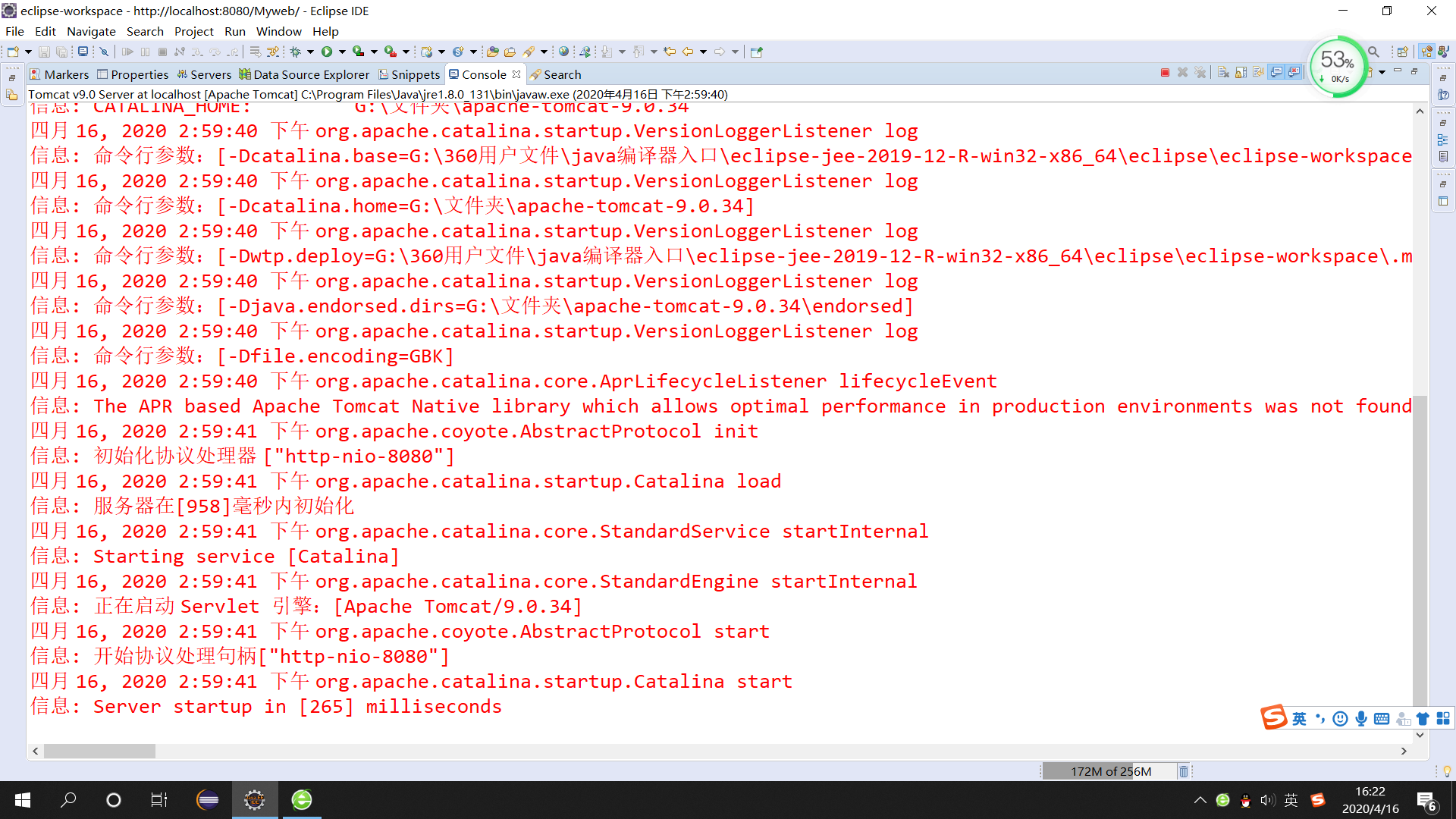1456x819 pixels.
Task: Switch to the Search view tab
Action: click(x=556, y=74)
